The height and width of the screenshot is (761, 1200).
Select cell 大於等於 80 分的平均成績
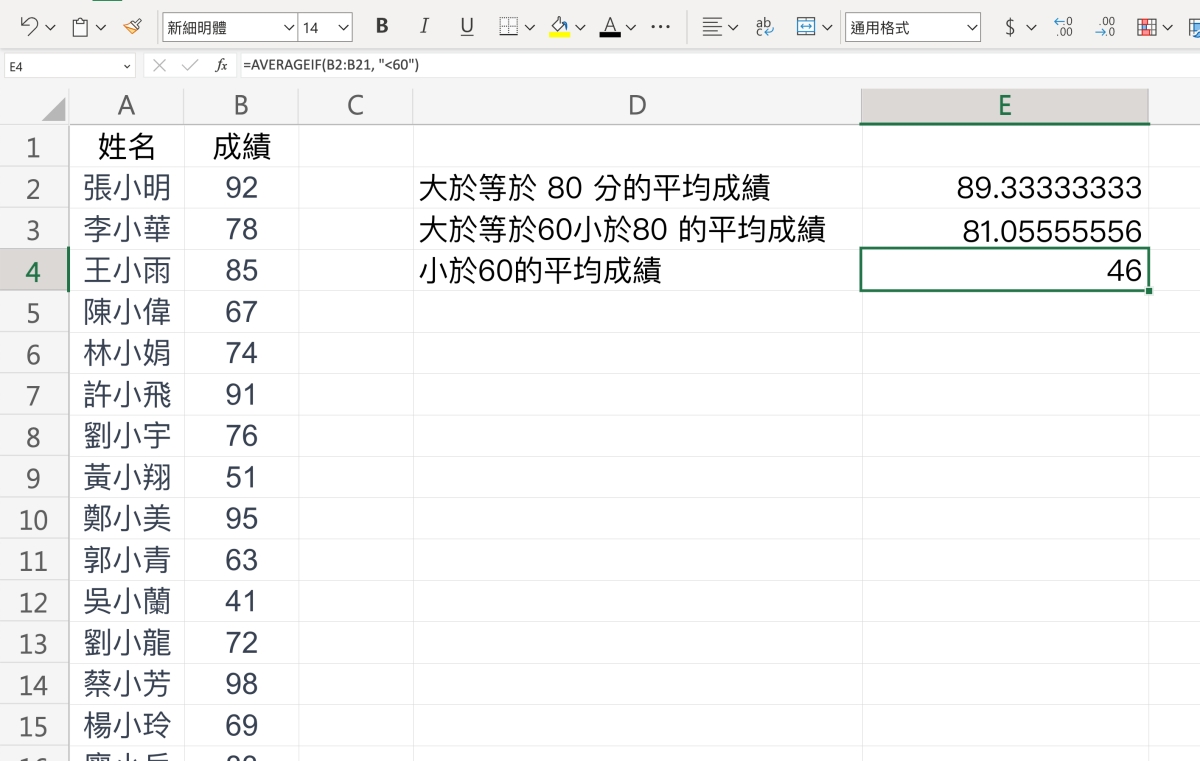(637, 188)
